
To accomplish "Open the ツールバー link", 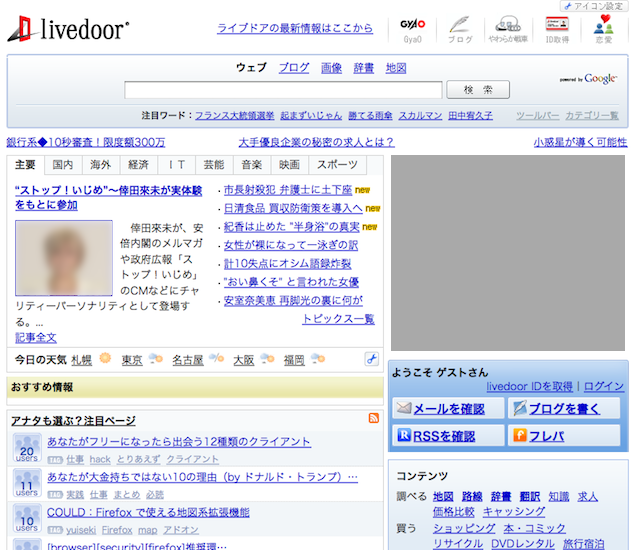I will pyautogui.click(x=537, y=116).
